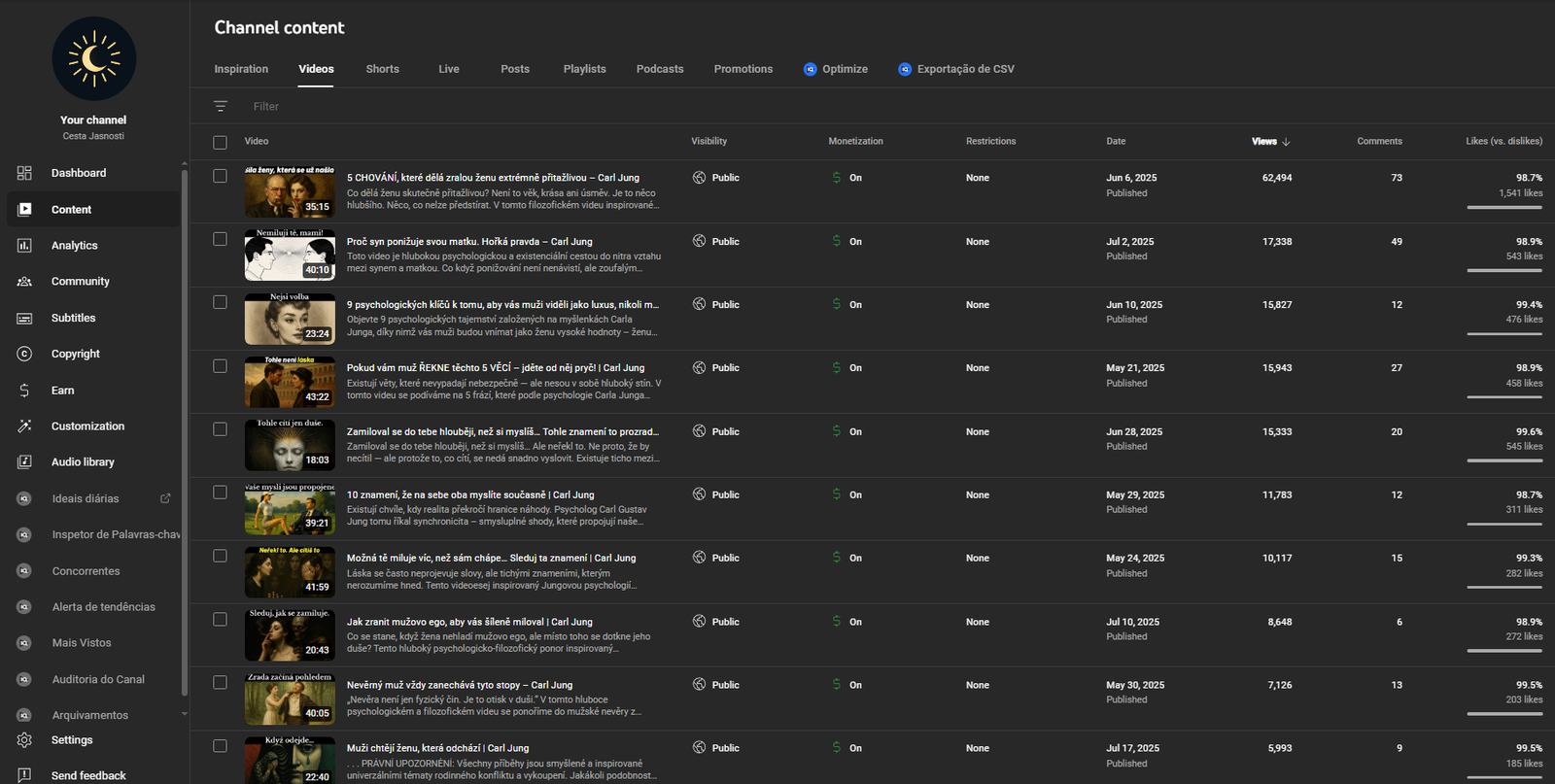Click the Analytics bar chart icon
This screenshot has height=784, width=1555.
(24, 246)
